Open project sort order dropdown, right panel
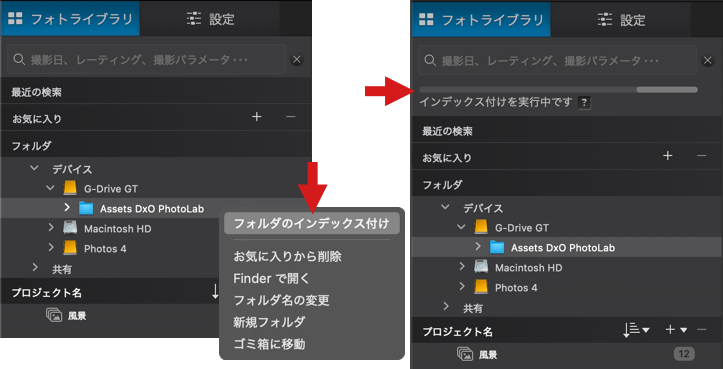Screen dimensions: 723x369 pyautogui.click(x=636, y=329)
